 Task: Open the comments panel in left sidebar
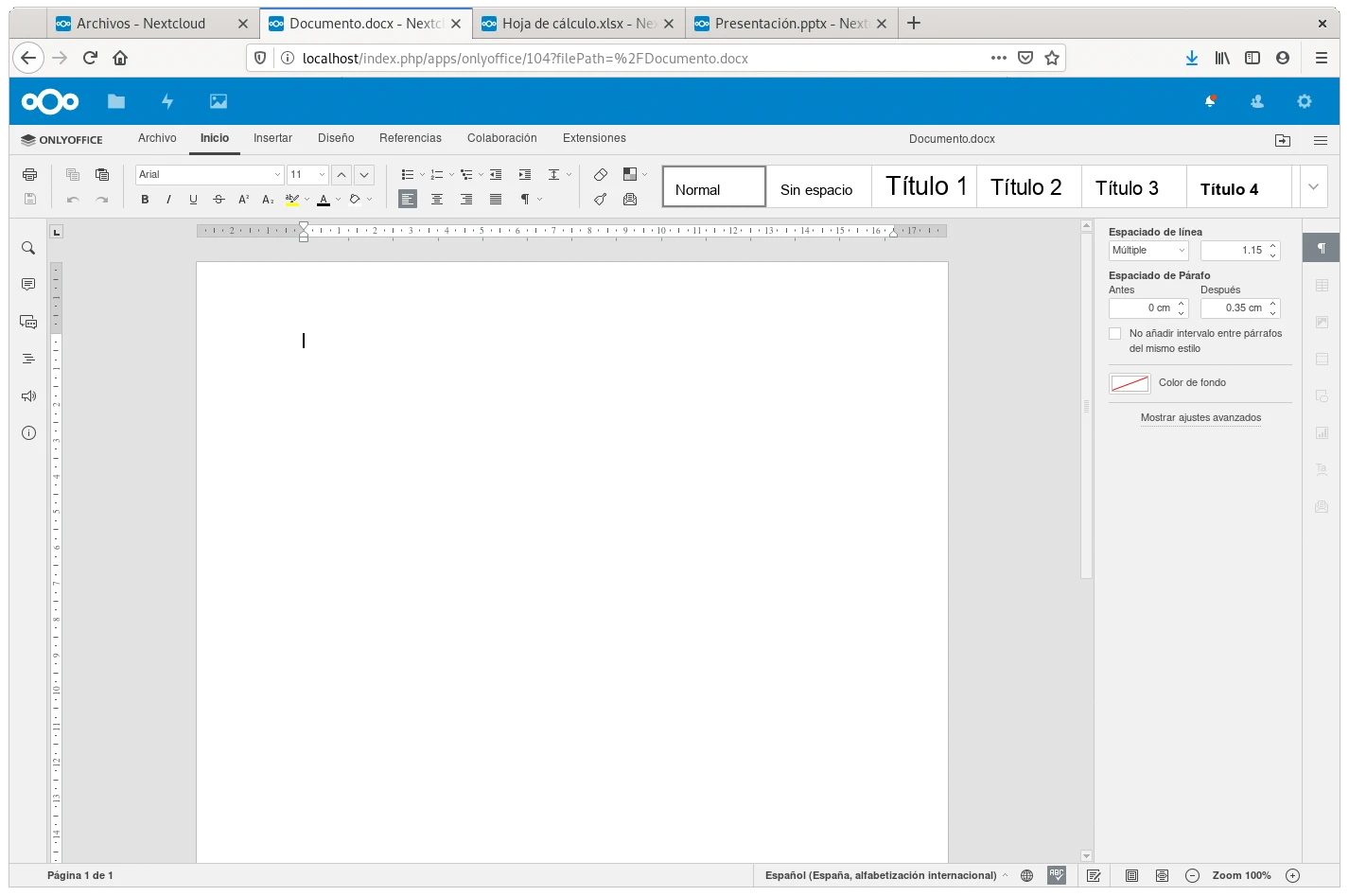pos(28,285)
